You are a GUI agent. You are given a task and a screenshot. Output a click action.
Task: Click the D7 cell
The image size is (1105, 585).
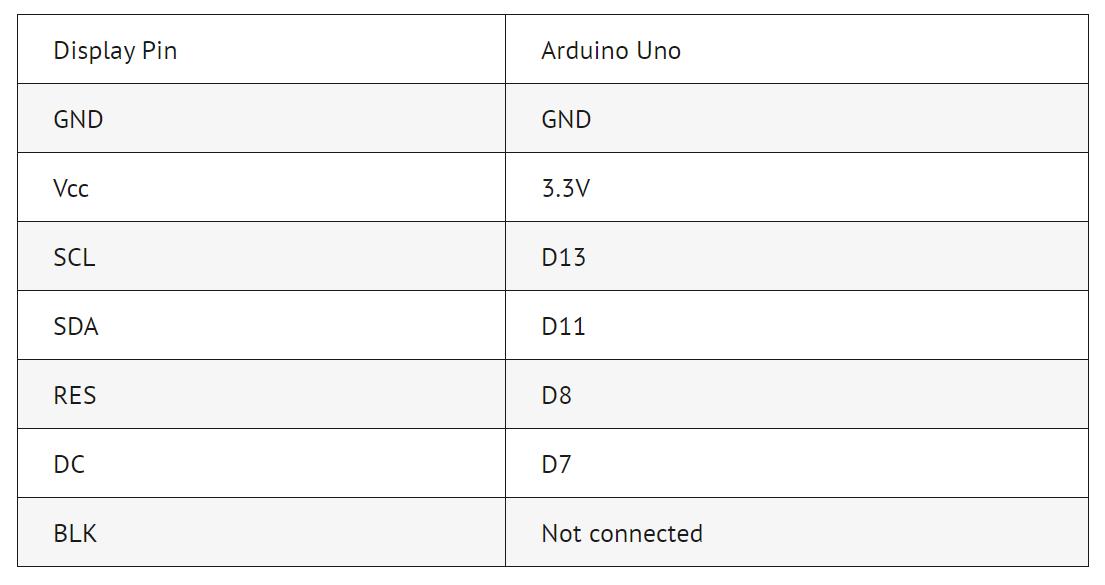point(797,464)
